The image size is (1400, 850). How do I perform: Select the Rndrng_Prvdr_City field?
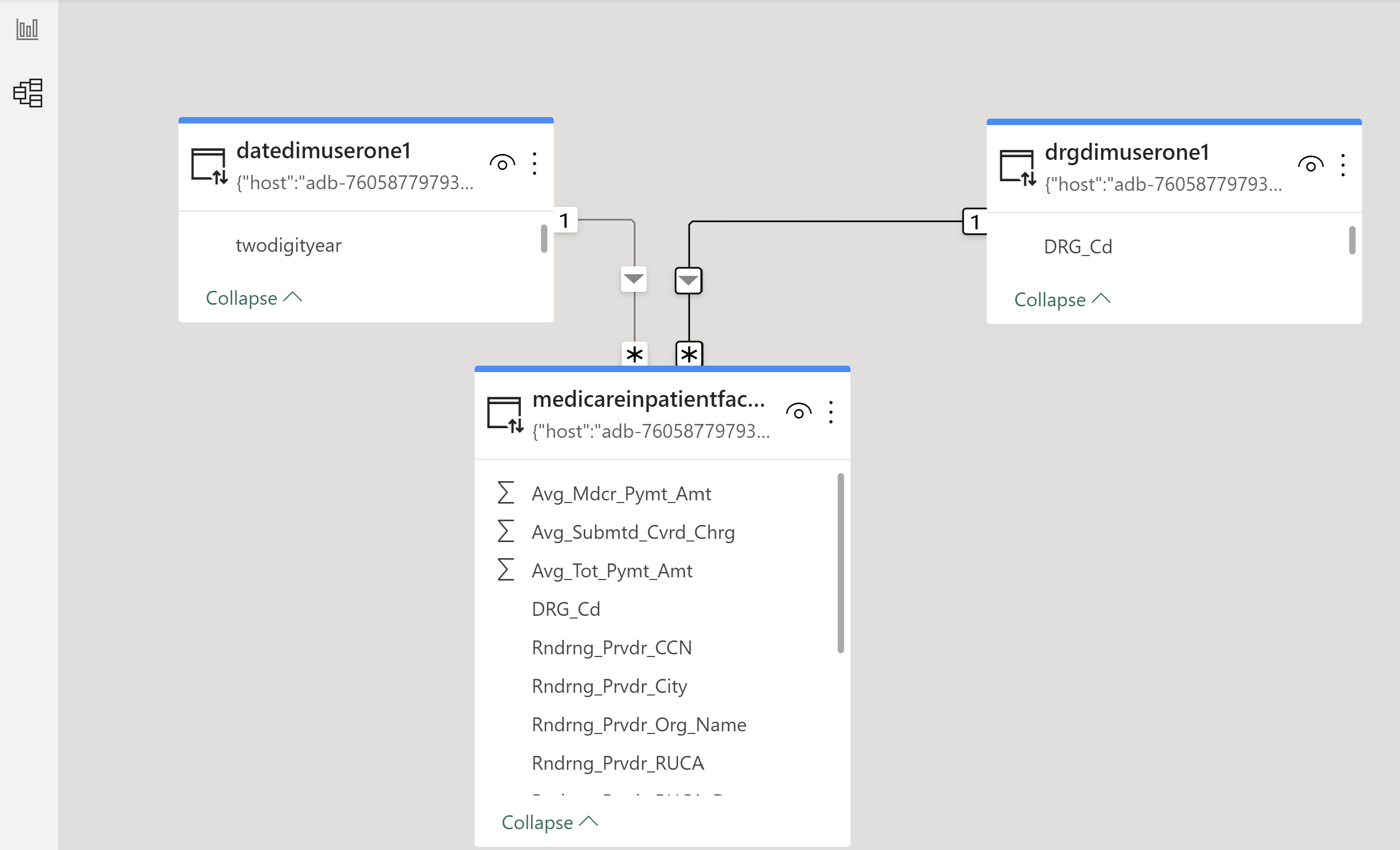coord(609,686)
